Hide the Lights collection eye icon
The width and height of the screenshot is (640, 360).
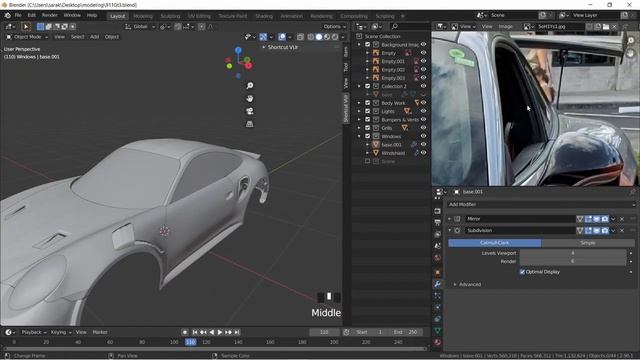[x=423, y=111]
